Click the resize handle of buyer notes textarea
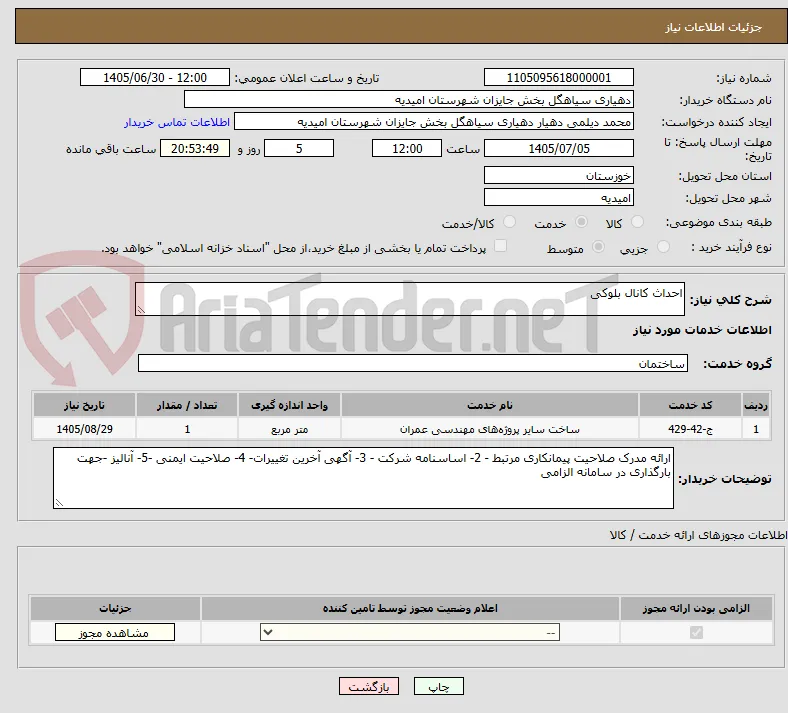This screenshot has width=788, height=713. pos(59,502)
